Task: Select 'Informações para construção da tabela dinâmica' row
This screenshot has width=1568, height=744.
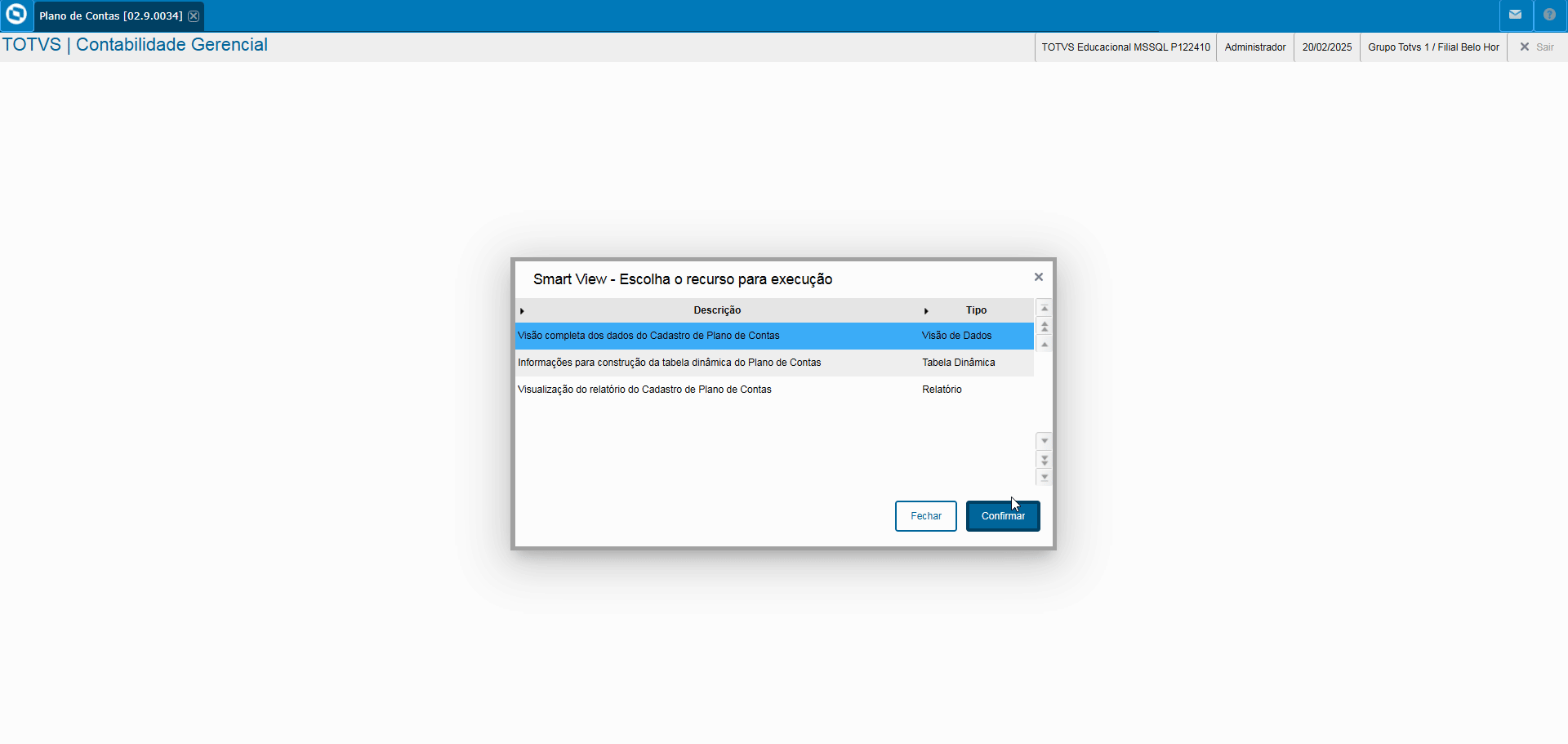Action: coord(774,363)
